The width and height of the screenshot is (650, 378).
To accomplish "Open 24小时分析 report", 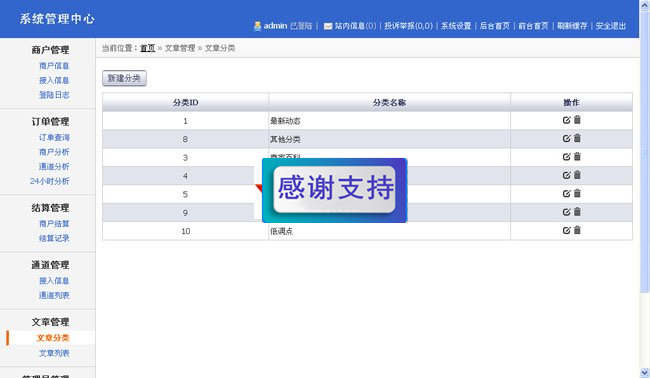I will click(x=49, y=181).
